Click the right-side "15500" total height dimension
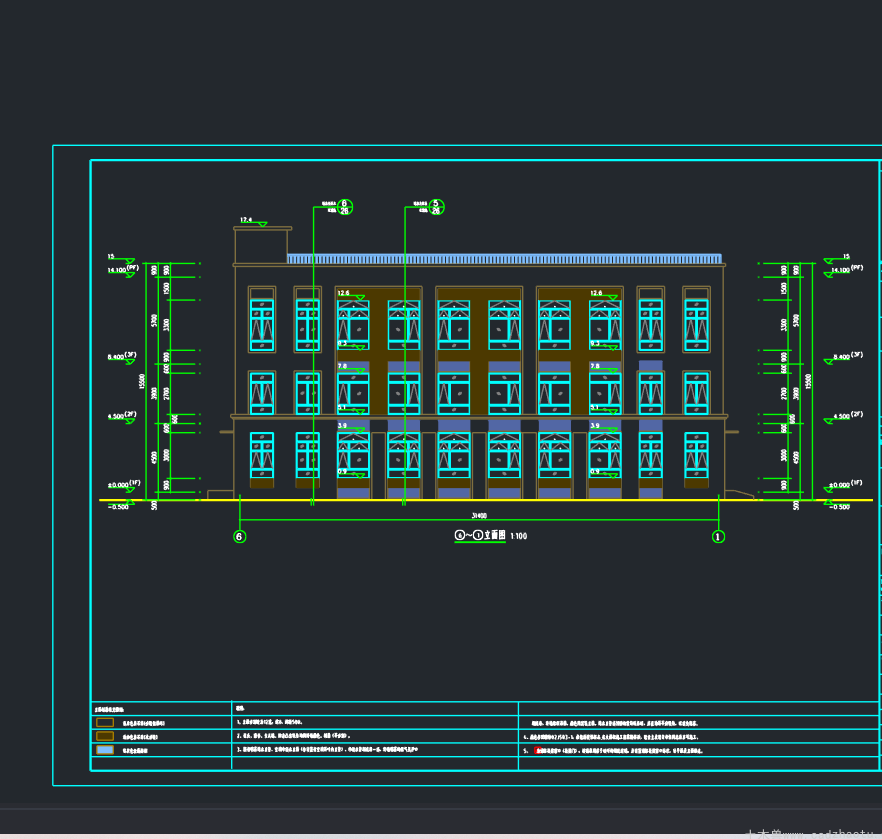This screenshot has height=839, width=882. coord(808,381)
